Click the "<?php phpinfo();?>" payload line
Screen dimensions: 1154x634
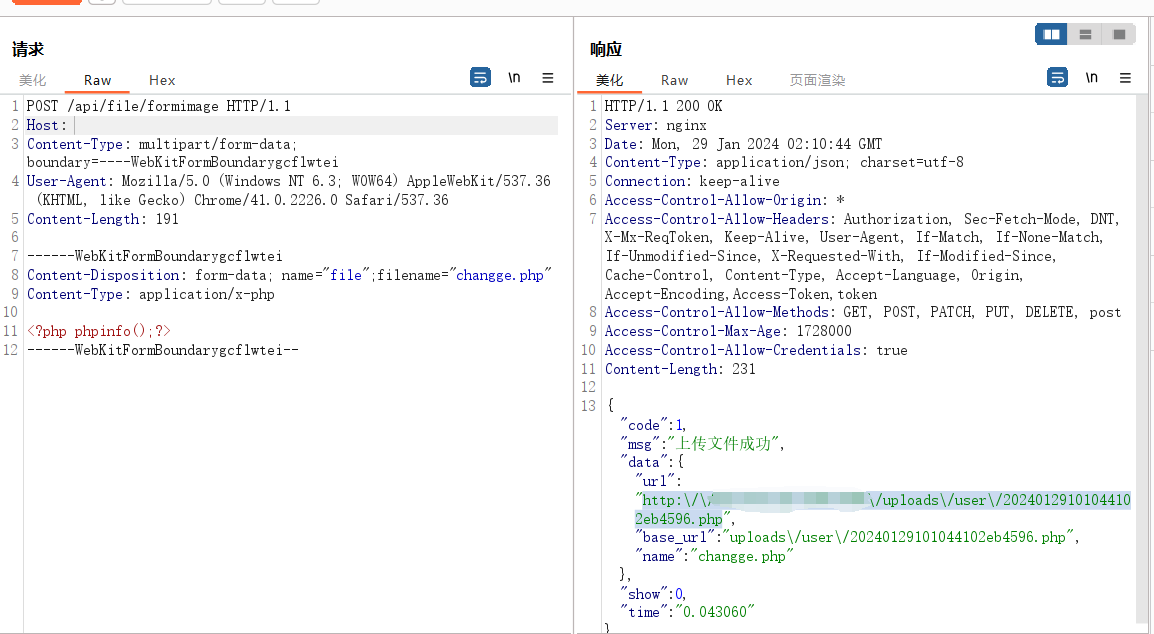click(99, 331)
